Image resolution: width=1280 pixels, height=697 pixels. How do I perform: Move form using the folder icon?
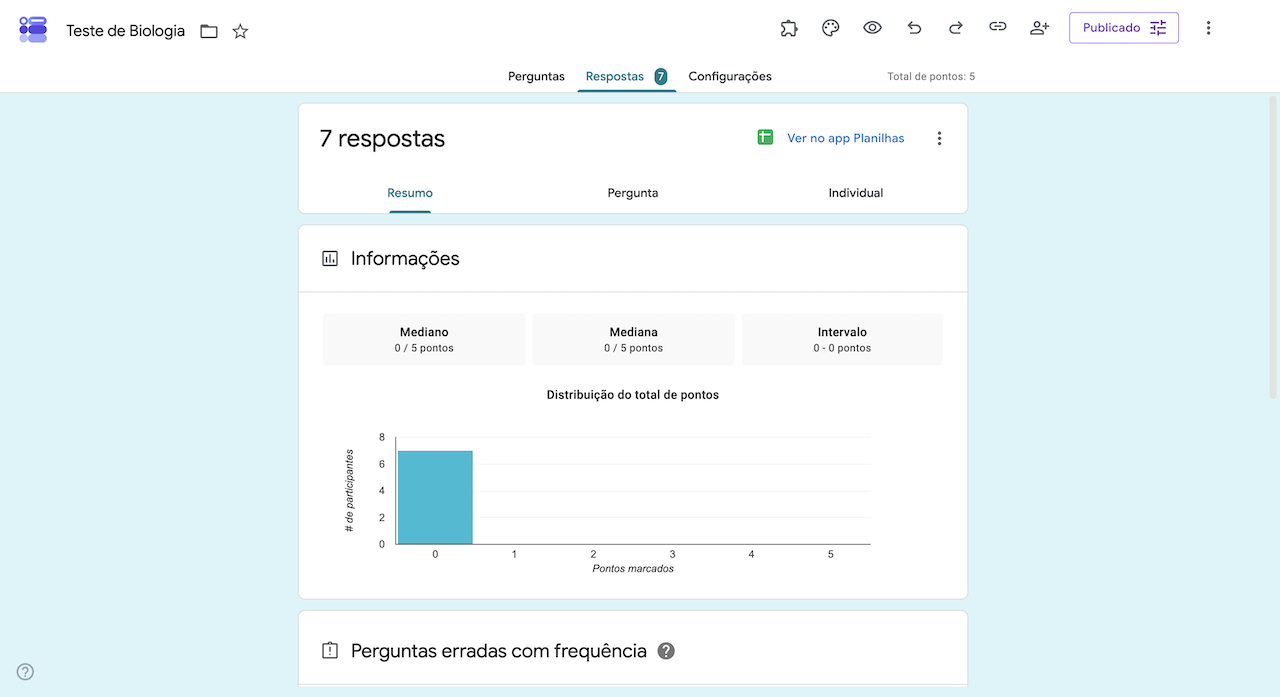209,31
